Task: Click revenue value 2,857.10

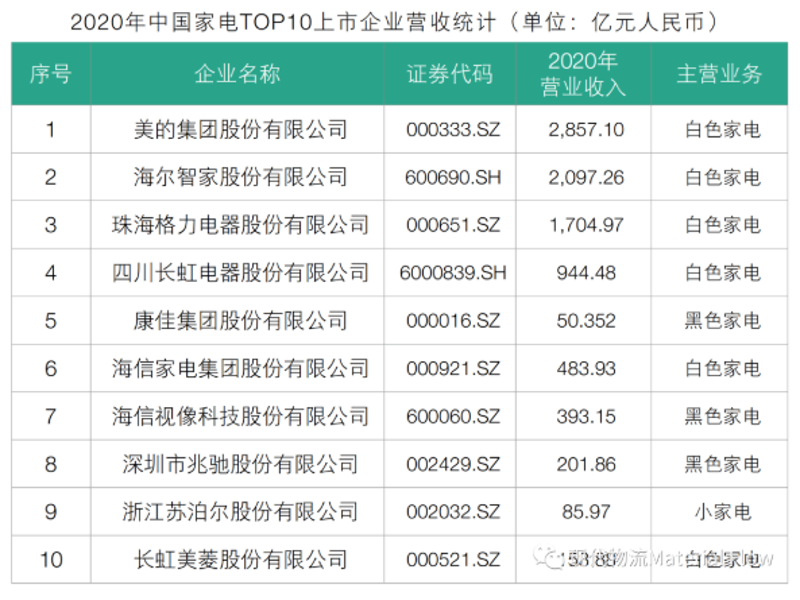Action: click(586, 130)
